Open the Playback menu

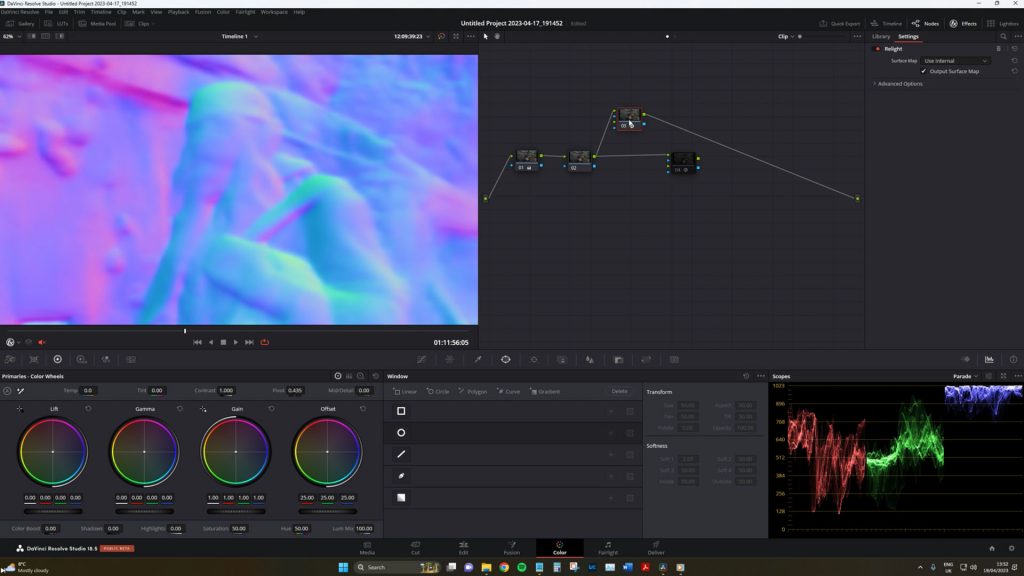178,12
